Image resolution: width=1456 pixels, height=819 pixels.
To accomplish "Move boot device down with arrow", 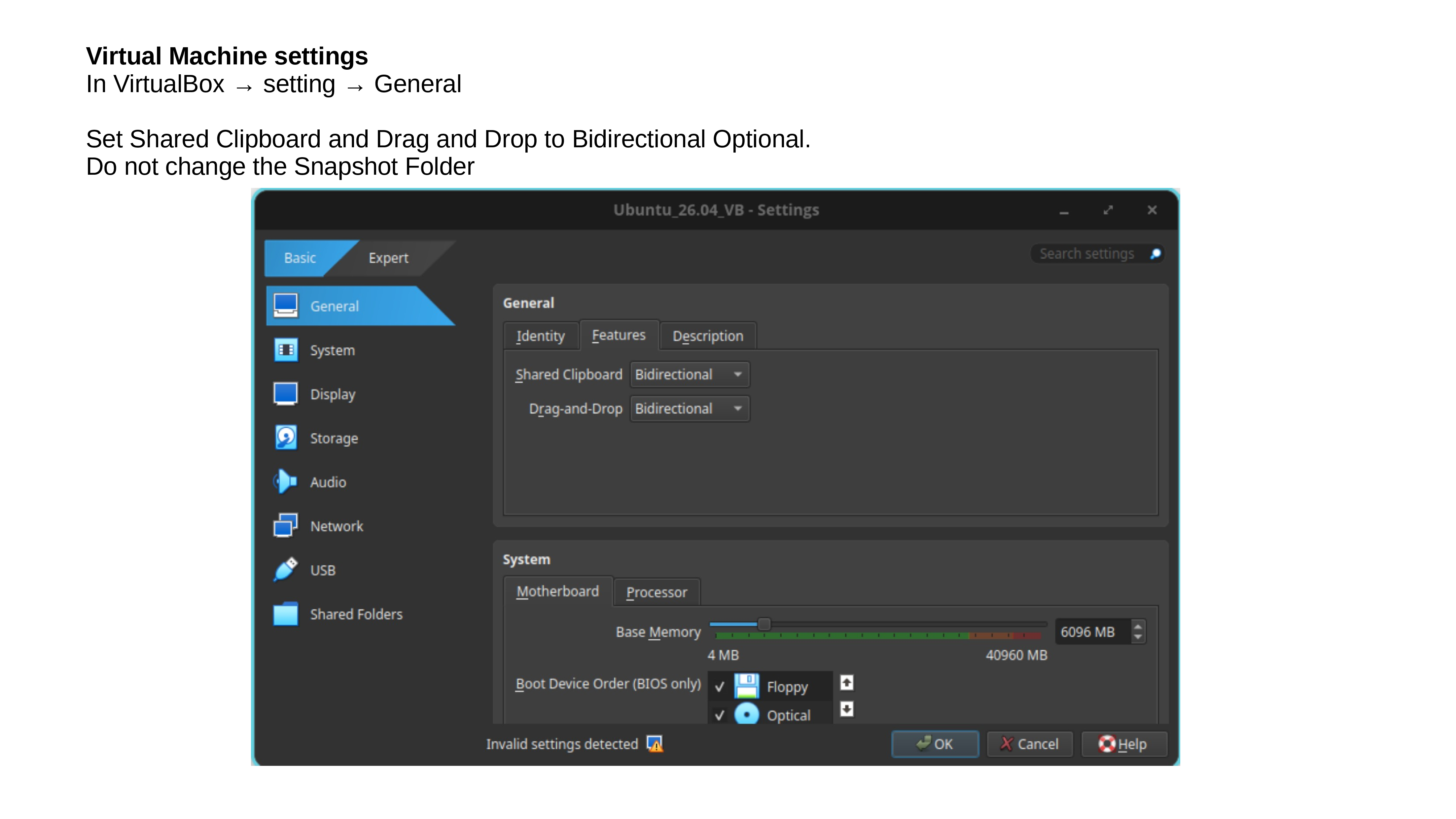I will click(x=847, y=709).
